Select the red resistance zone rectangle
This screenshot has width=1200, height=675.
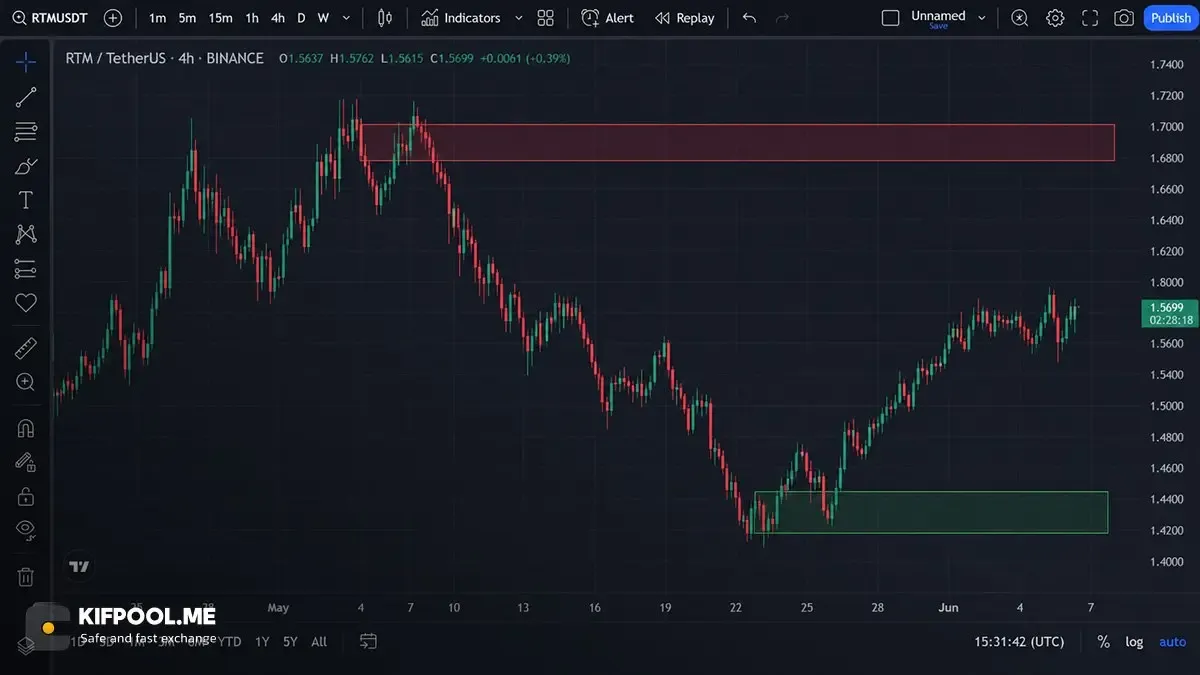coord(737,142)
